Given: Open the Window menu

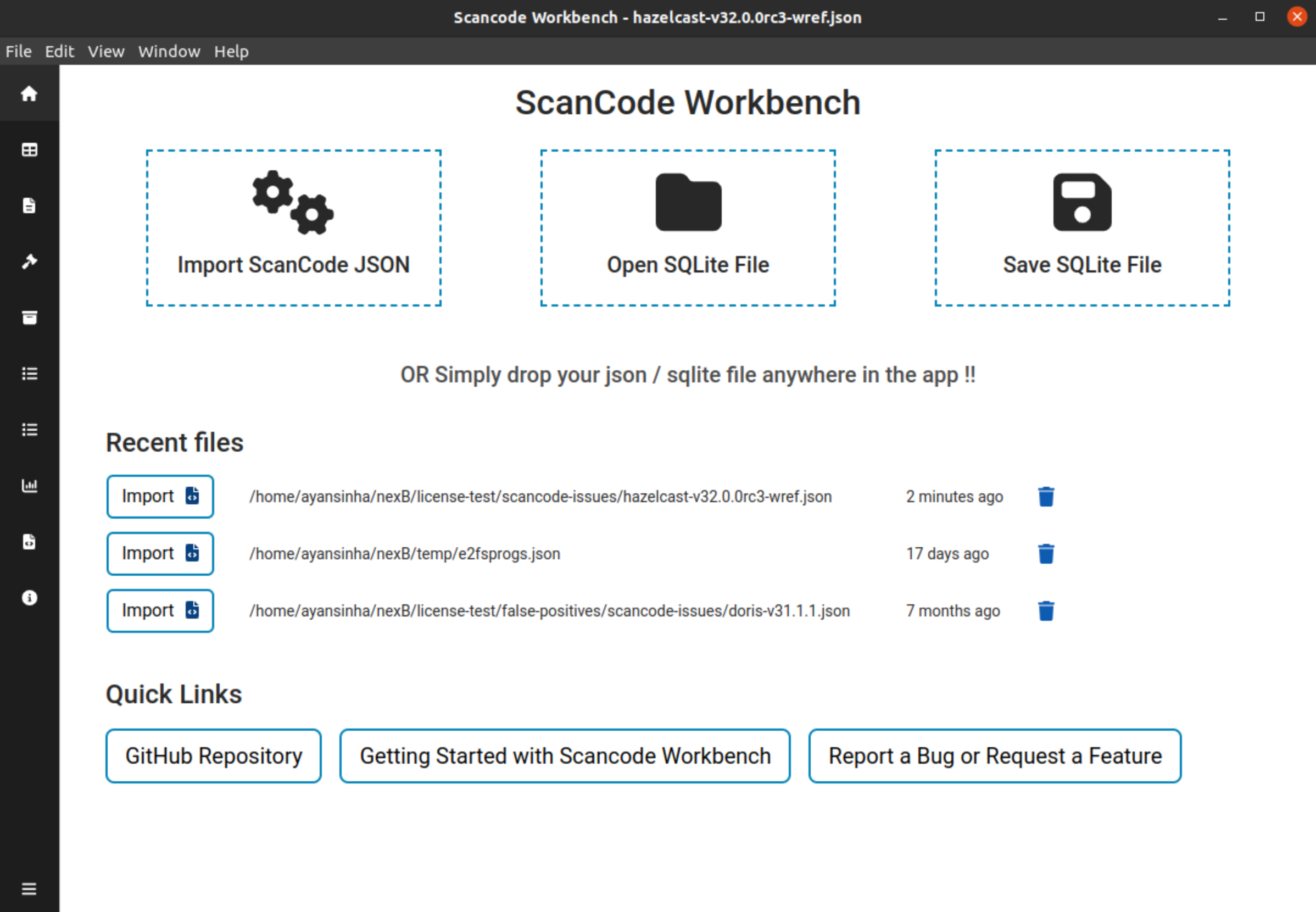Looking at the screenshot, I should 169,52.
